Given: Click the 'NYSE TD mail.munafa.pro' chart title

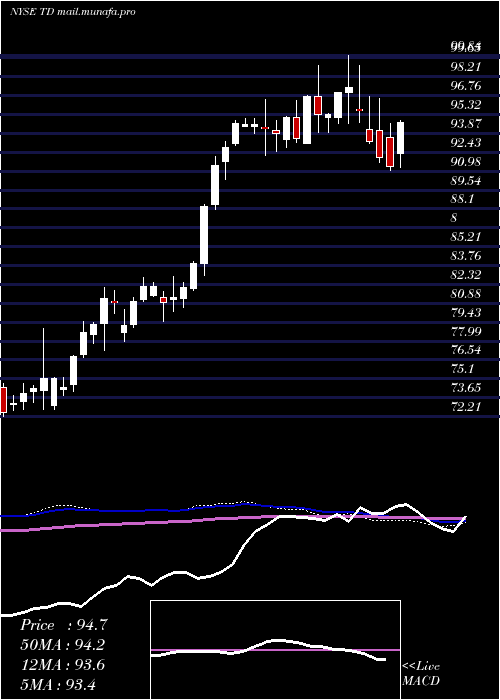Looking at the screenshot, I should coord(72,12).
